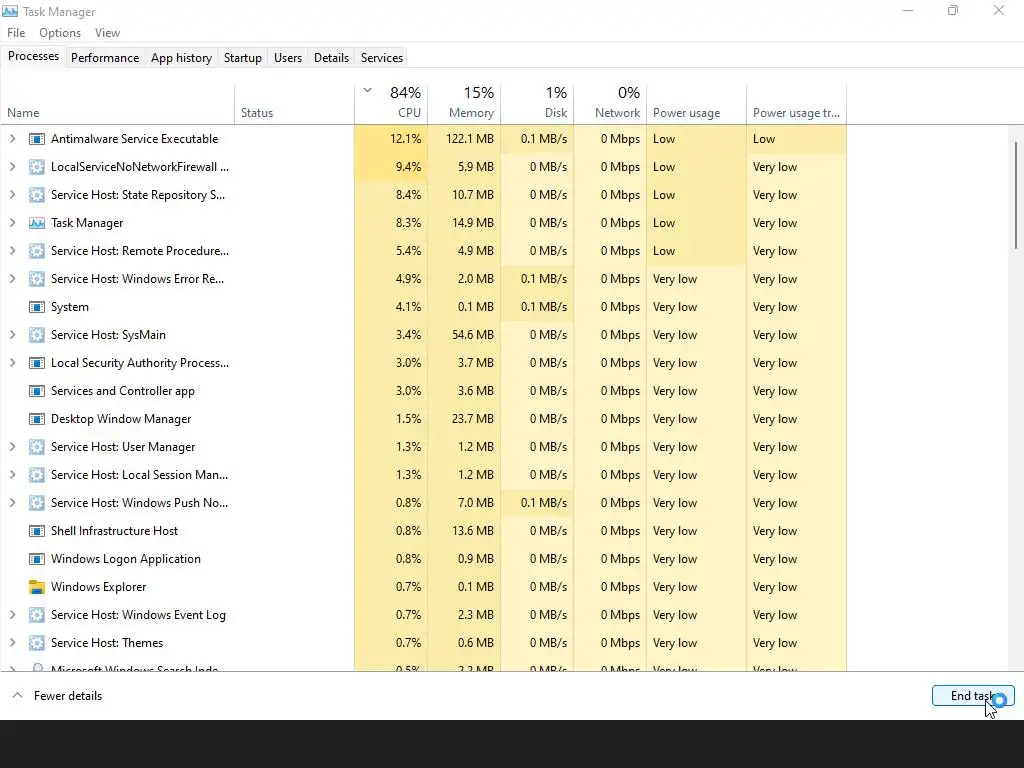The width and height of the screenshot is (1024, 768).
Task: Expand Local Security Authority Process row
Action: [x=12, y=362]
